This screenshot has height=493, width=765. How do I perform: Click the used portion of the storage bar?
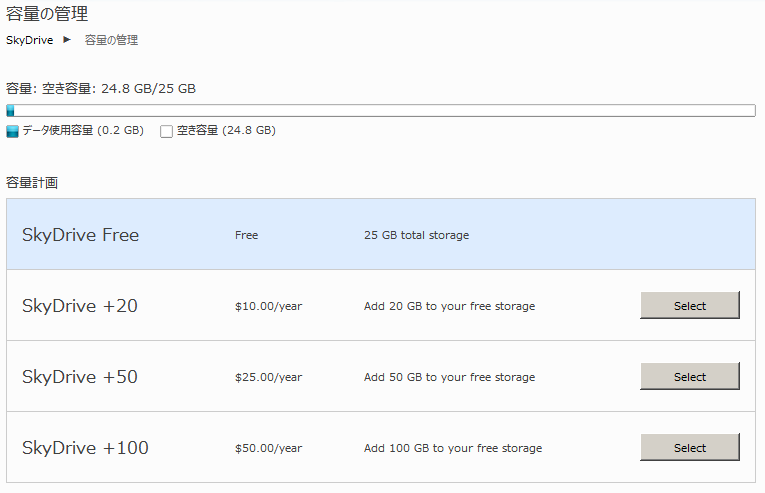click(10, 110)
